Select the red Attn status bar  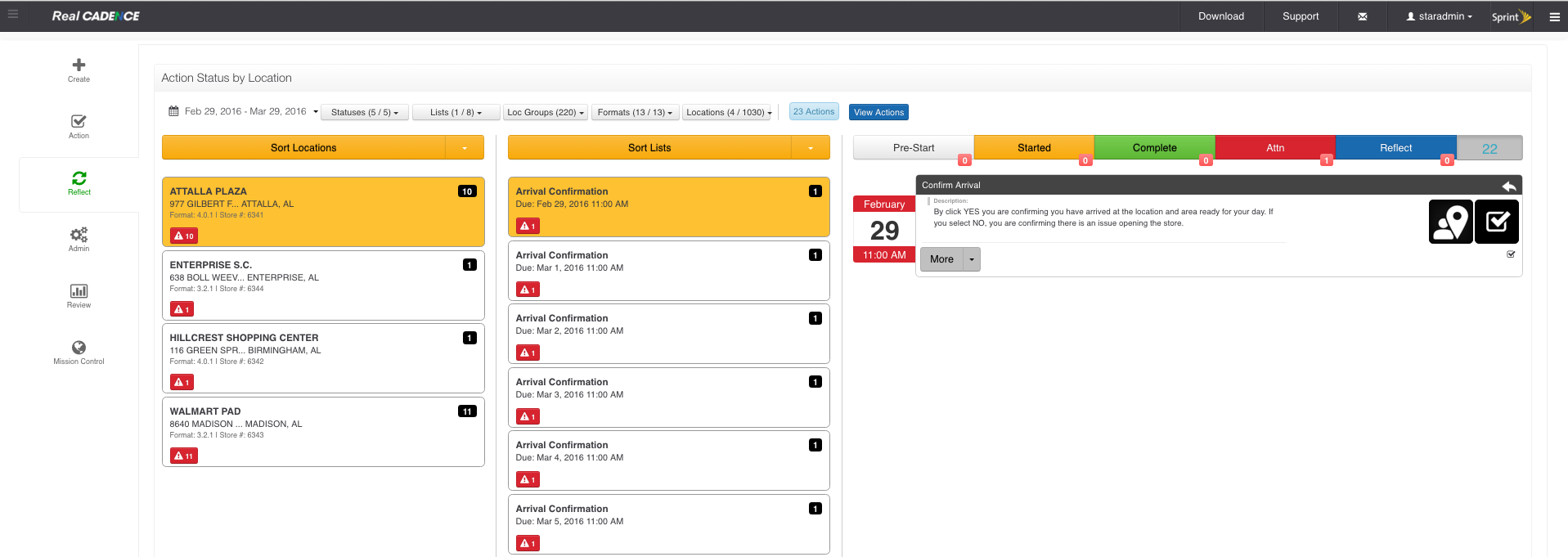pyautogui.click(x=1274, y=148)
